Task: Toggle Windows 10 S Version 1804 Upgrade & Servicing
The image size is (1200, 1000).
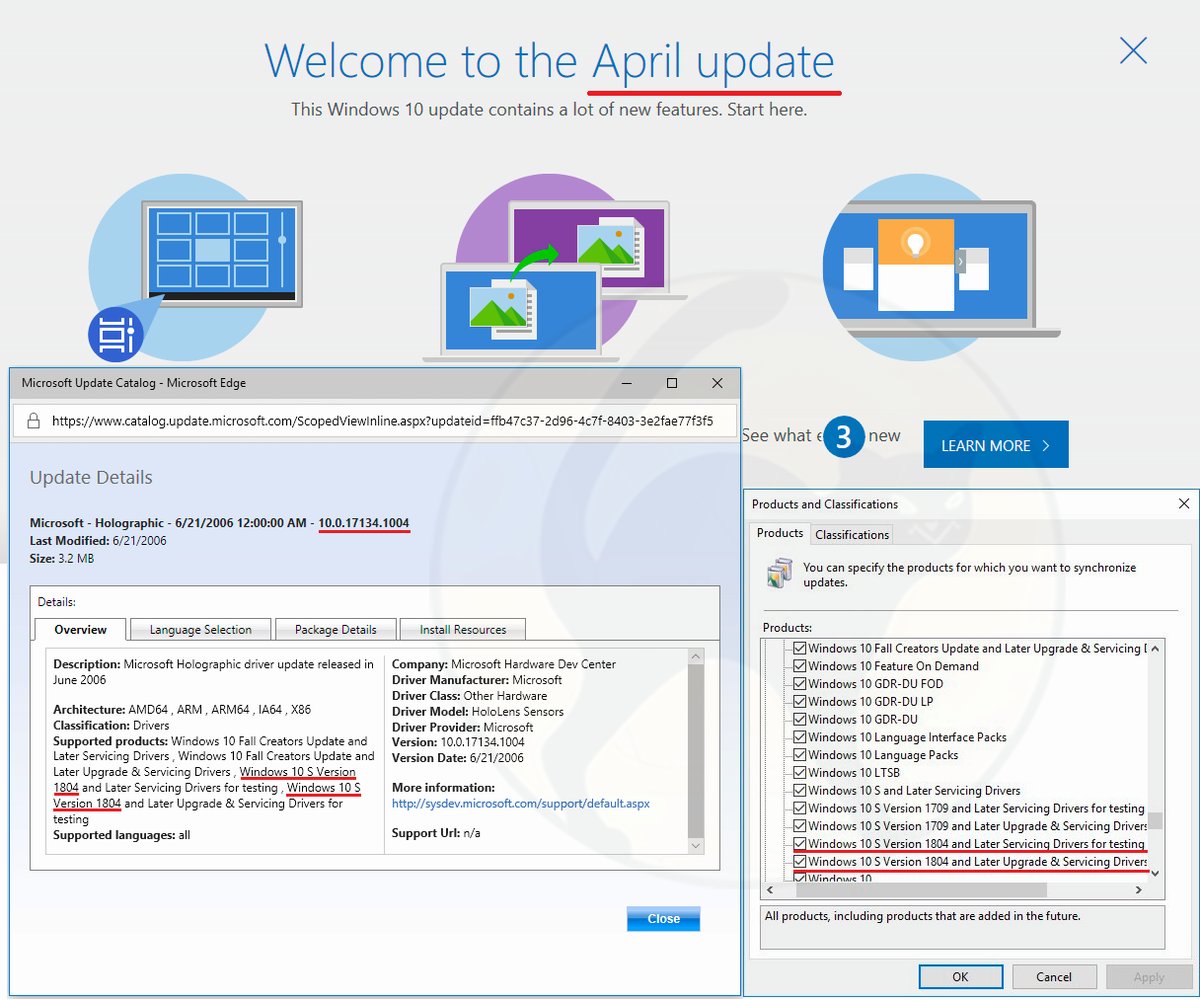Action: pos(800,861)
